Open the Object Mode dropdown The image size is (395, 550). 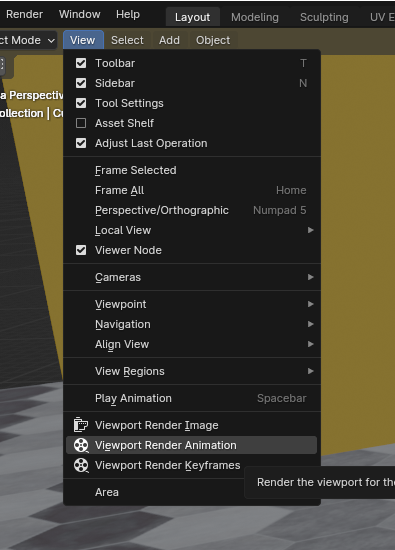(27, 40)
